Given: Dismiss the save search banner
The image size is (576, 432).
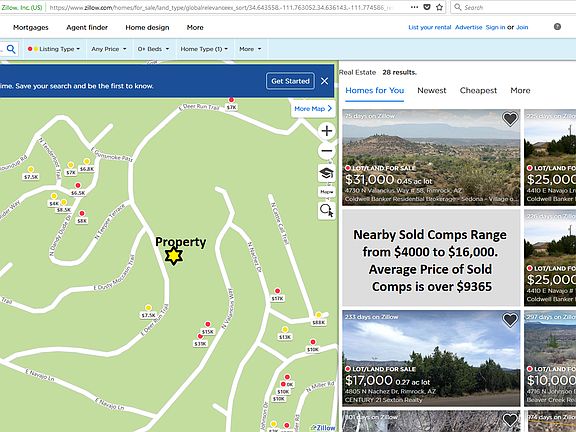Looking at the screenshot, I should (x=324, y=81).
